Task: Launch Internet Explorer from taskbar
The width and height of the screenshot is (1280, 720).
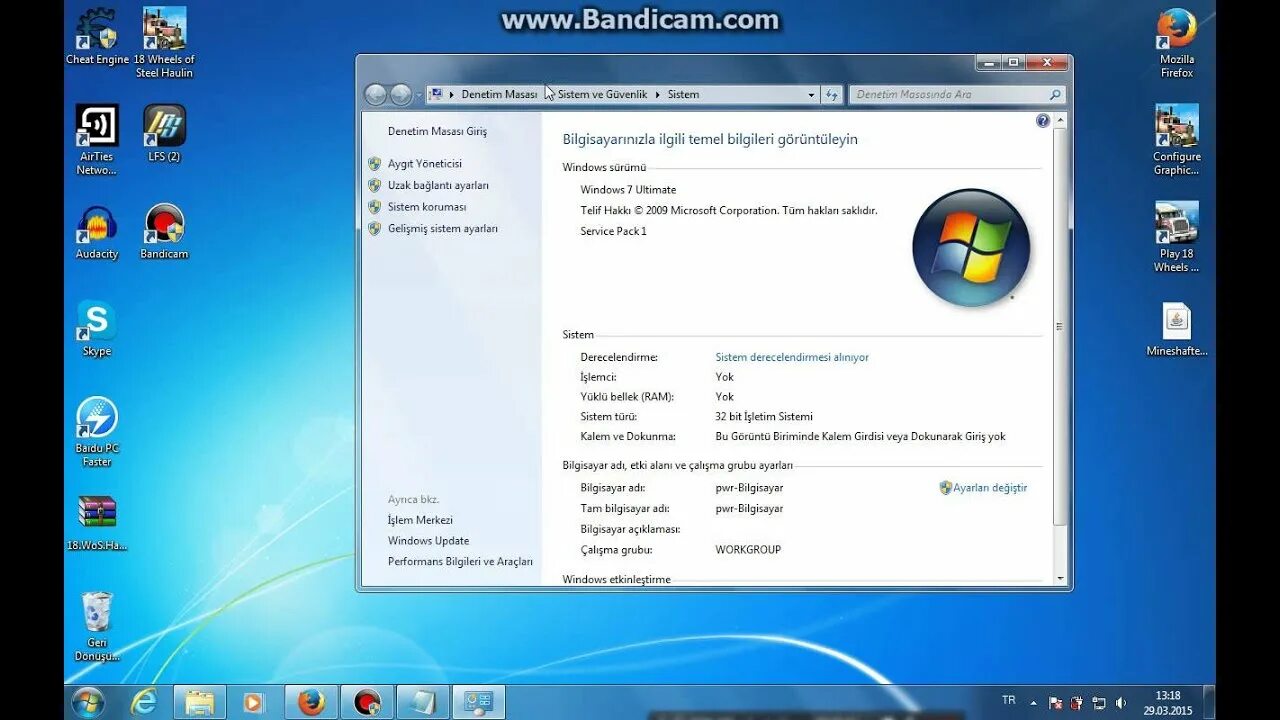Action: (144, 702)
